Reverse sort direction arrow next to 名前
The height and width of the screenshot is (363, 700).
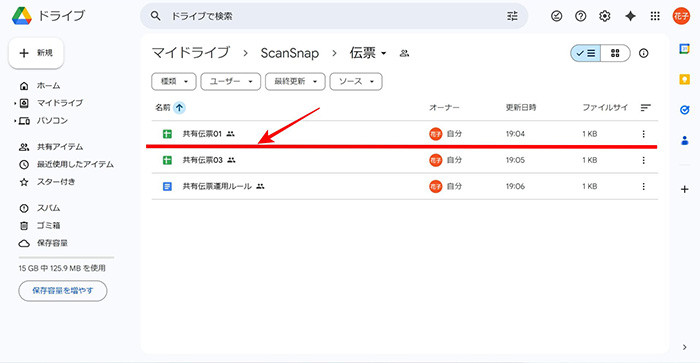pyautogui.click(x=179, y=108)
